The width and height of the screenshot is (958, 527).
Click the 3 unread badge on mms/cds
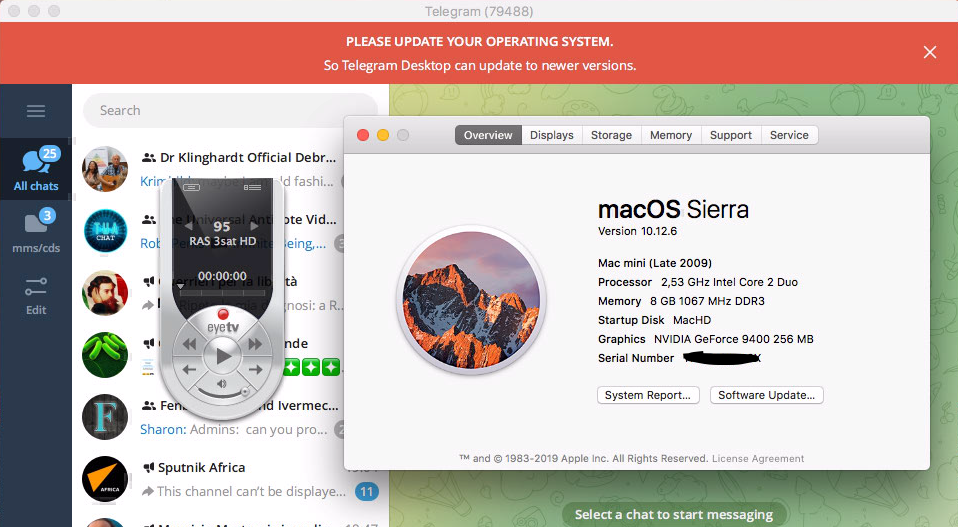[47, 216]
